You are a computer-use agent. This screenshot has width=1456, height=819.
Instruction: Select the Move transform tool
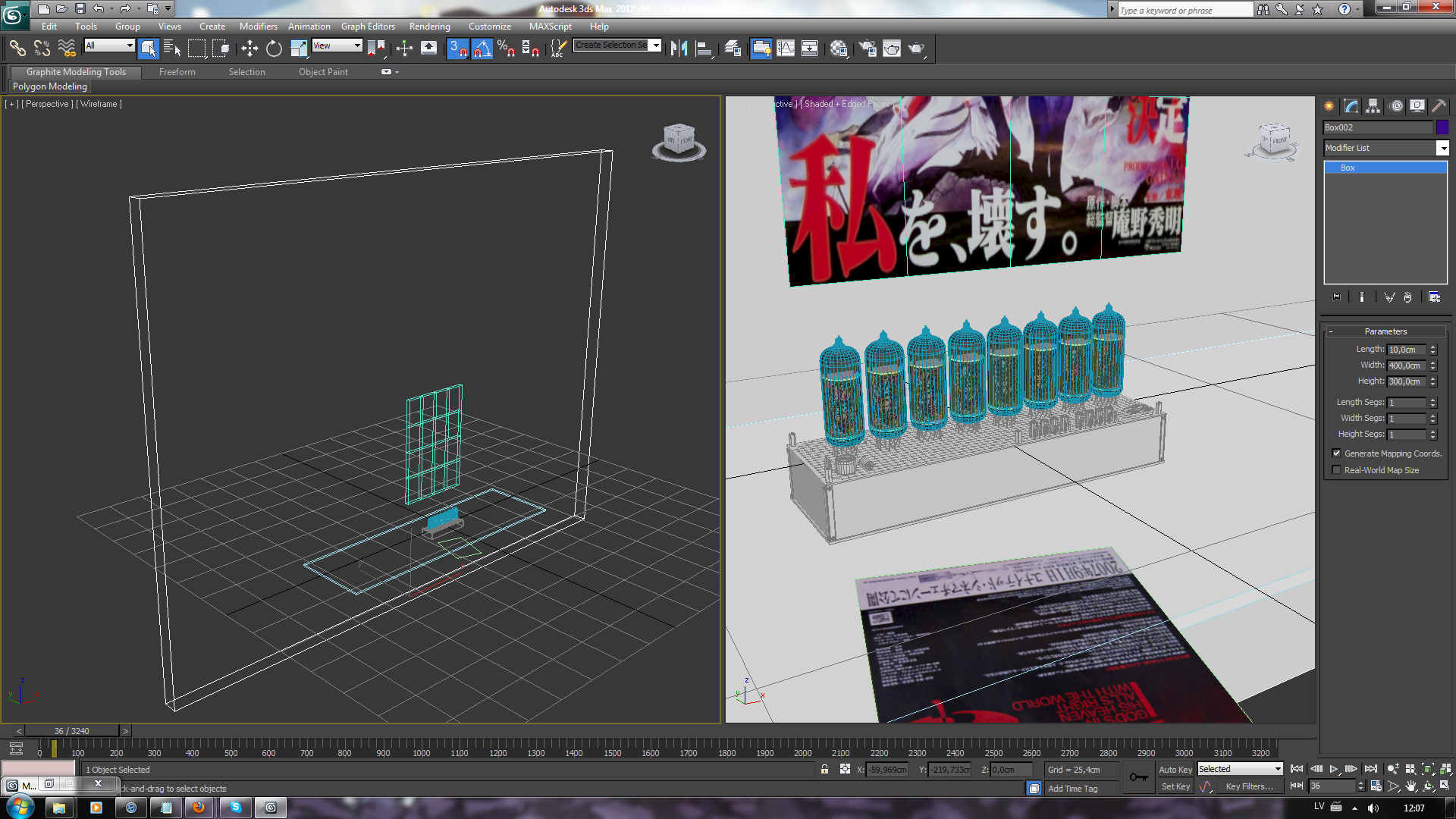pyautogui.click(x=249, y=49)
